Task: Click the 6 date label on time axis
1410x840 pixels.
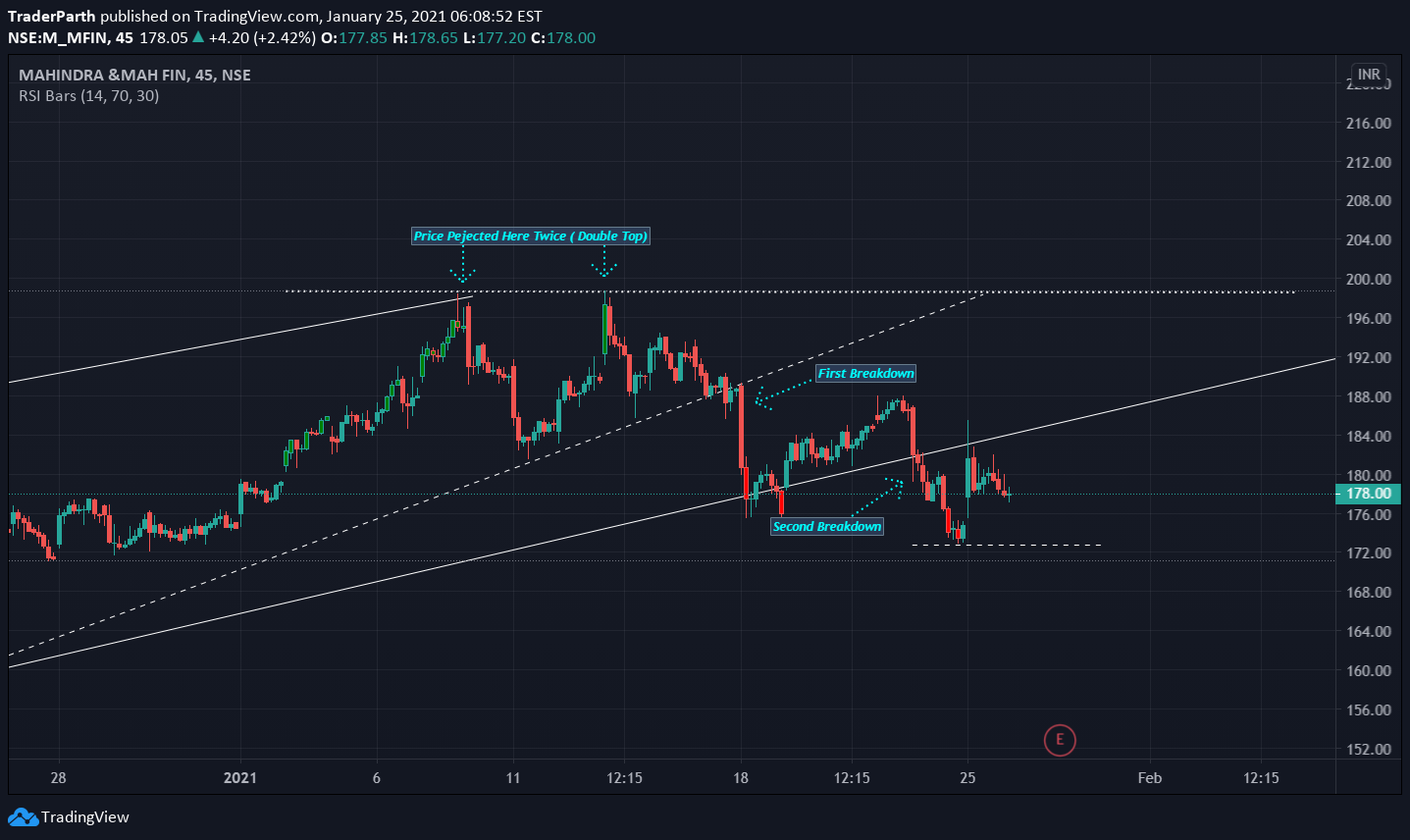Action: pos(377,778)
